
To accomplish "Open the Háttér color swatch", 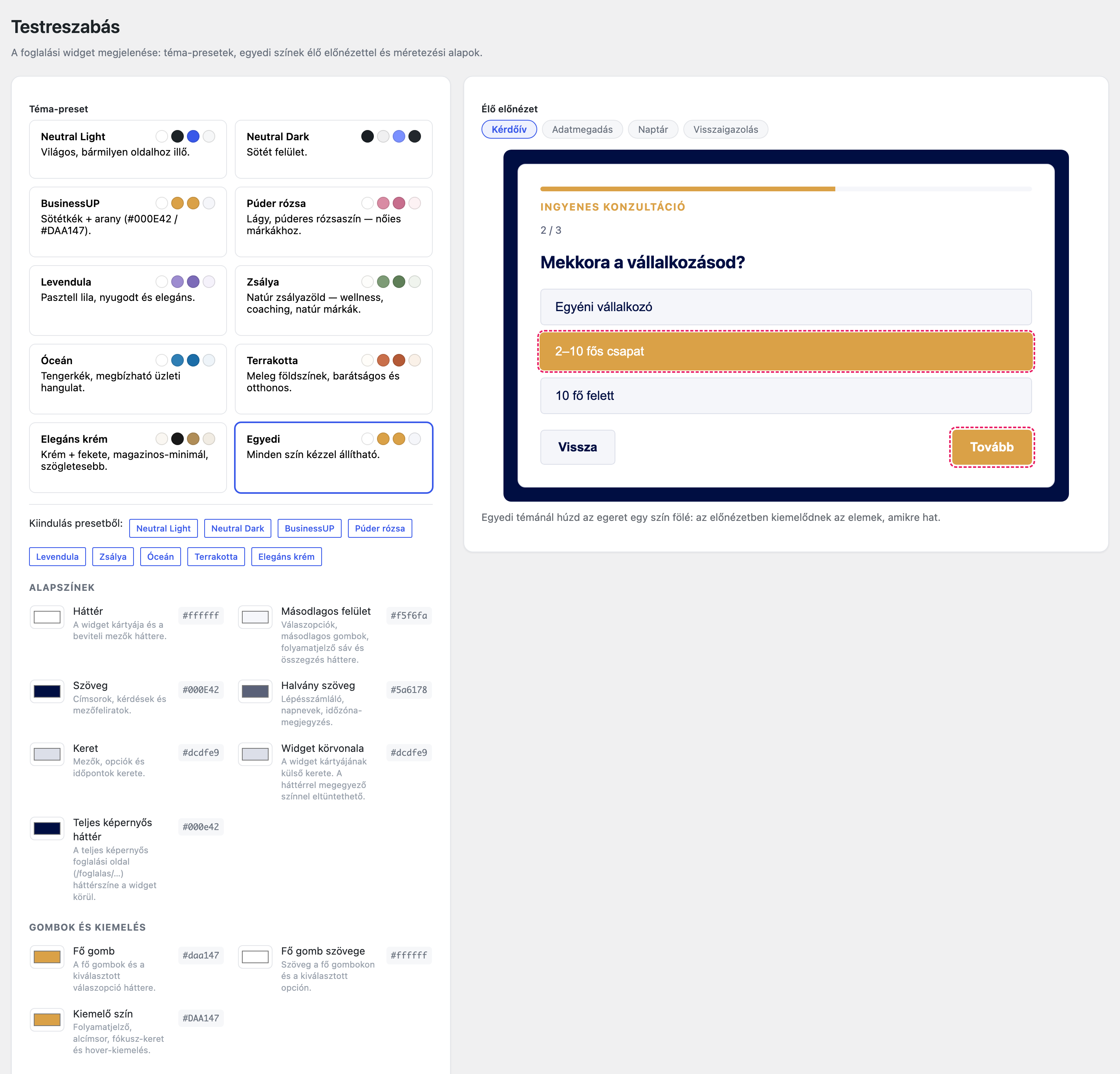I will pos(47,617).
